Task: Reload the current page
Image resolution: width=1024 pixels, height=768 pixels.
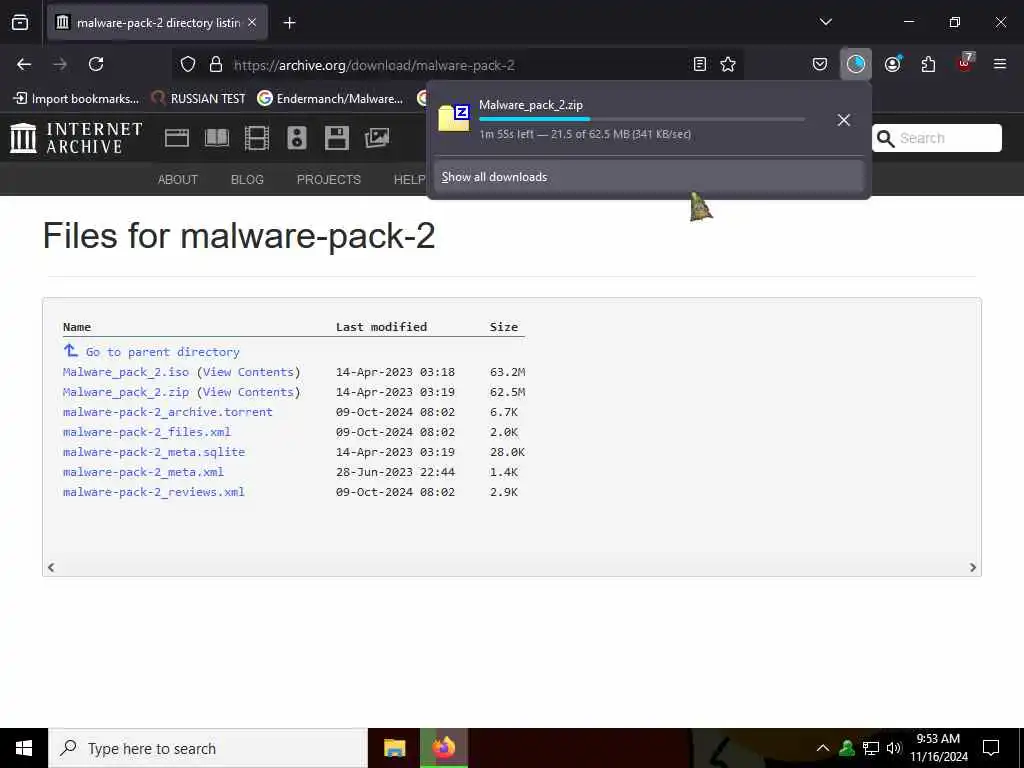Action: 96,64
